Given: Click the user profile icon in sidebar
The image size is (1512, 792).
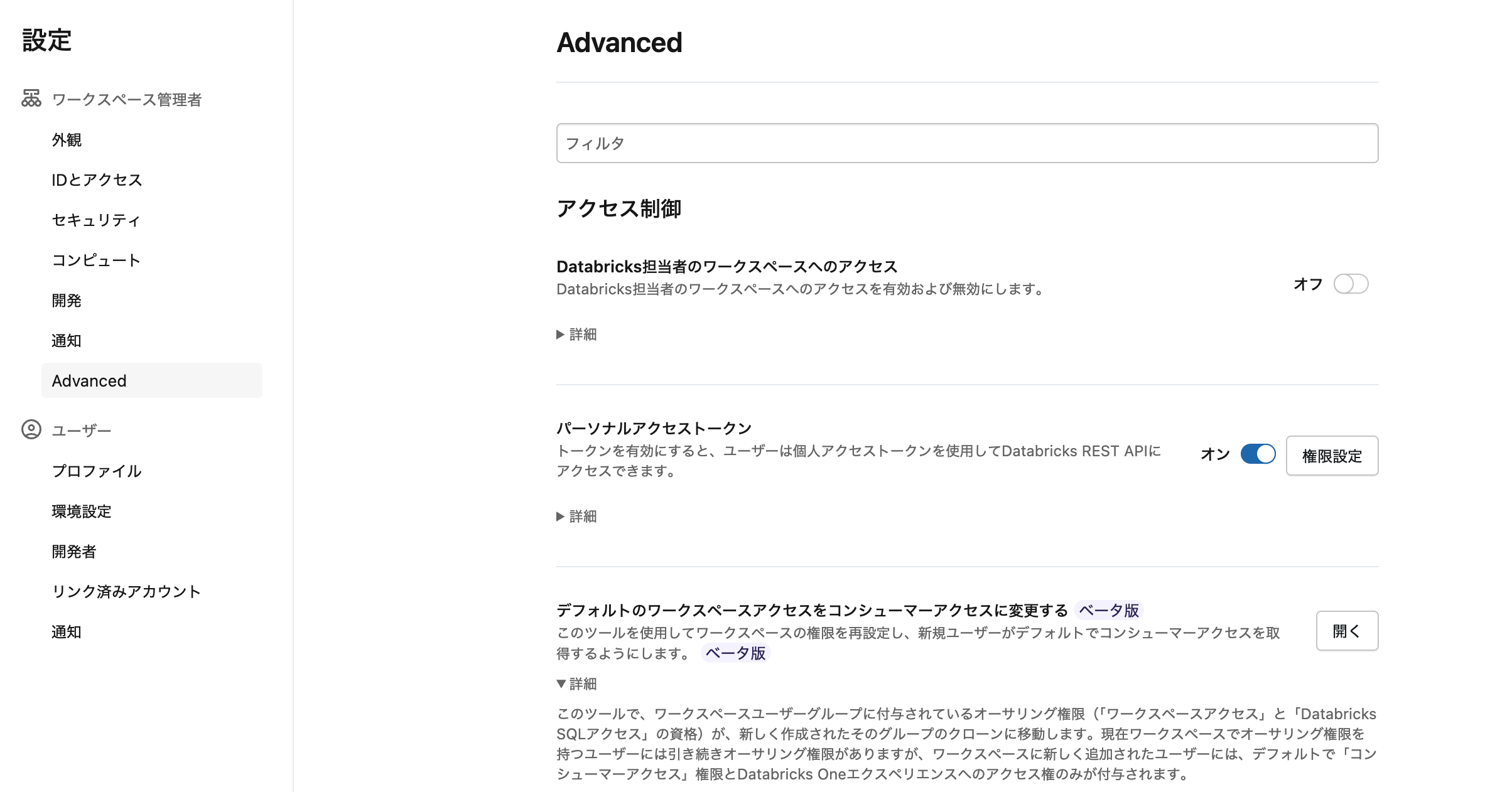Looking at the screenshot, I should 30,430.
